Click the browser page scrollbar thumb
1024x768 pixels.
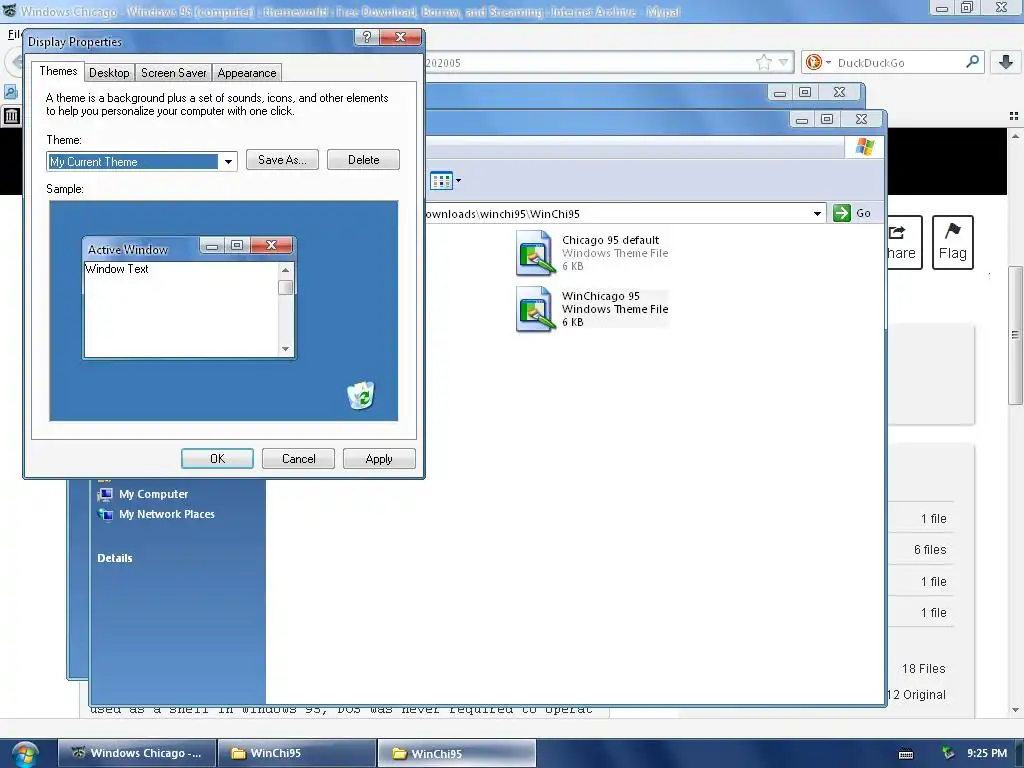coord(1015,335)
